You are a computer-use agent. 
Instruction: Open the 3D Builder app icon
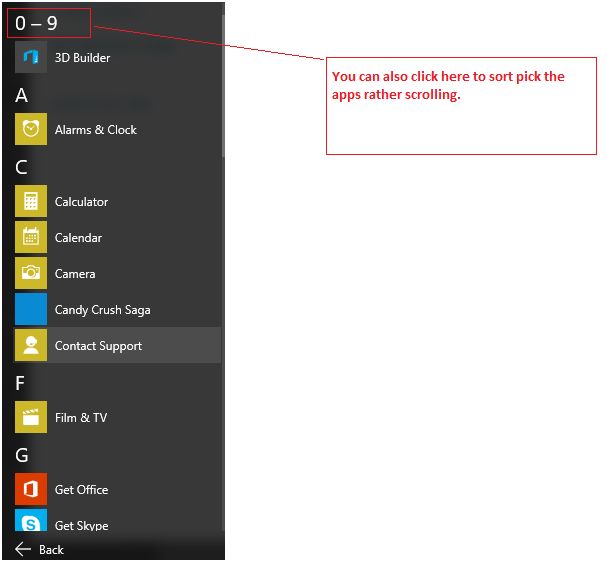[x=31, y=57]
